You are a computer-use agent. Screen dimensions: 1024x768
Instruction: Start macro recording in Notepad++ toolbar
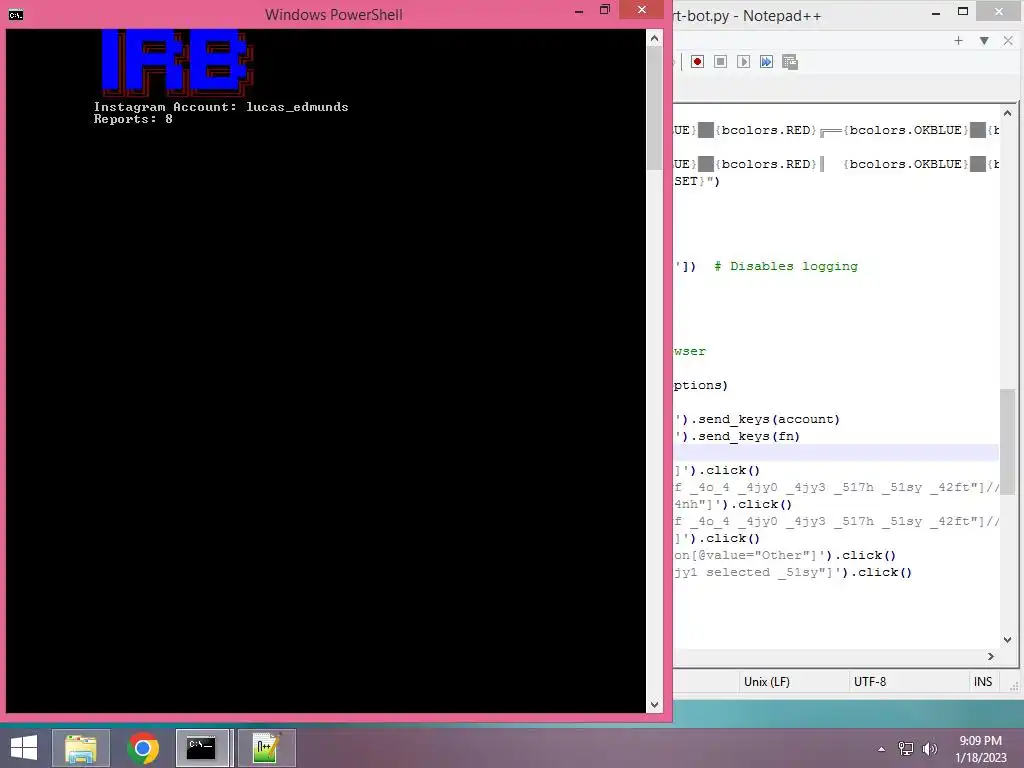click(697, 61)
